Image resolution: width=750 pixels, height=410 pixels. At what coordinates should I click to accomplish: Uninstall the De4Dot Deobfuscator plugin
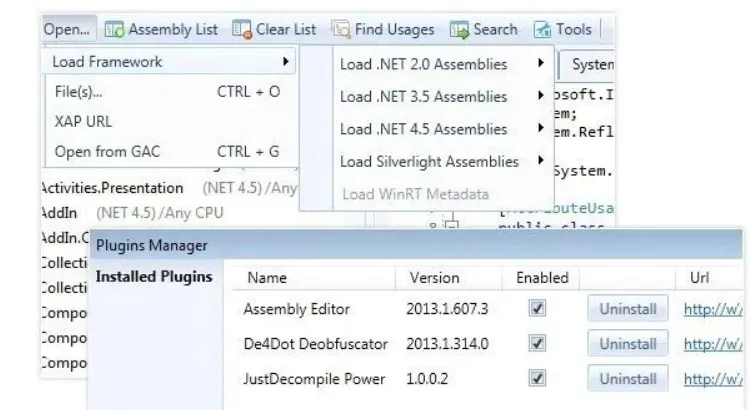[628, 344]
